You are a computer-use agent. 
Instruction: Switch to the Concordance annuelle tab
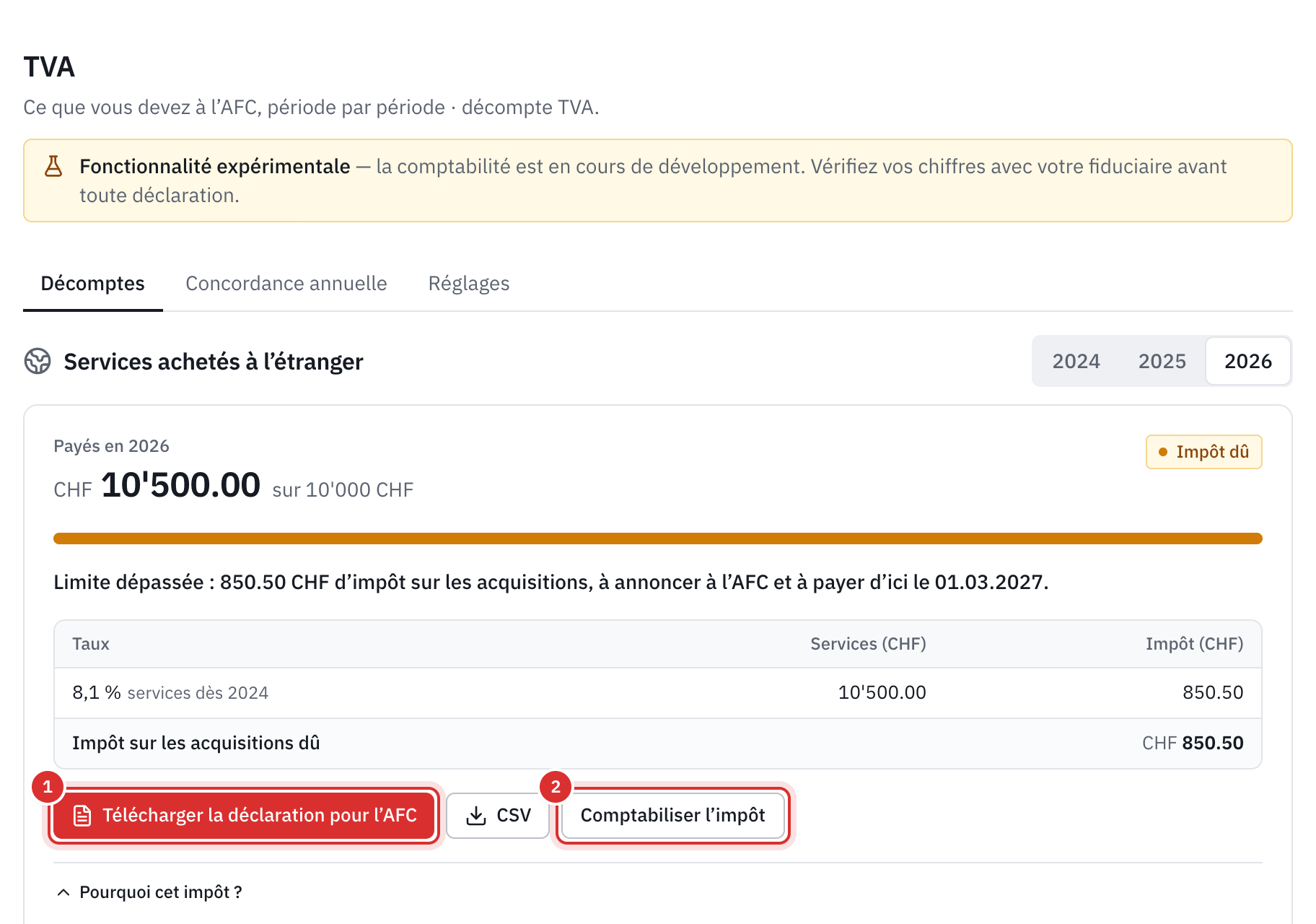[286, 284]
